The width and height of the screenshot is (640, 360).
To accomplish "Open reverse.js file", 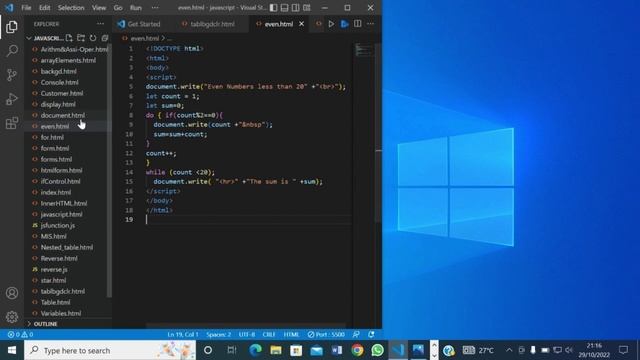I will [54, 269].
